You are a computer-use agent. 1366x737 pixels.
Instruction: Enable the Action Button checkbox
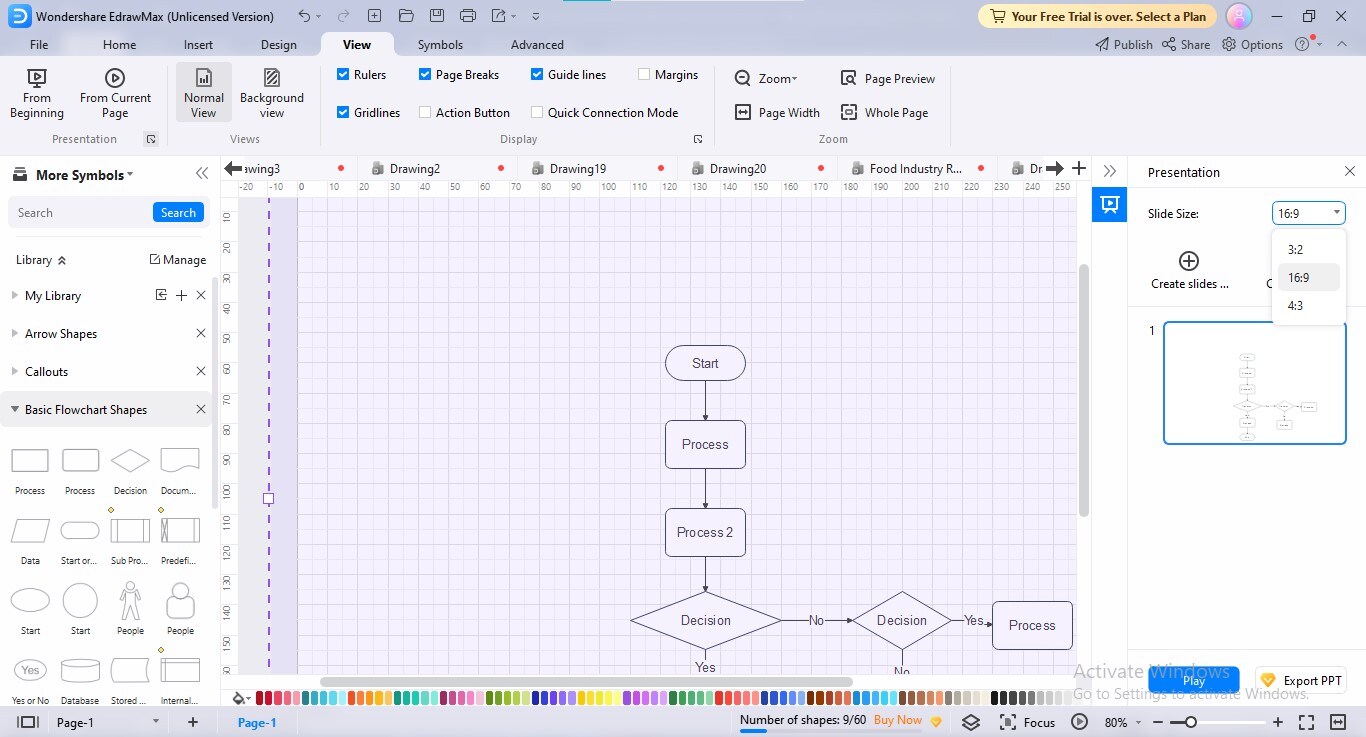[x=425, y=113]
